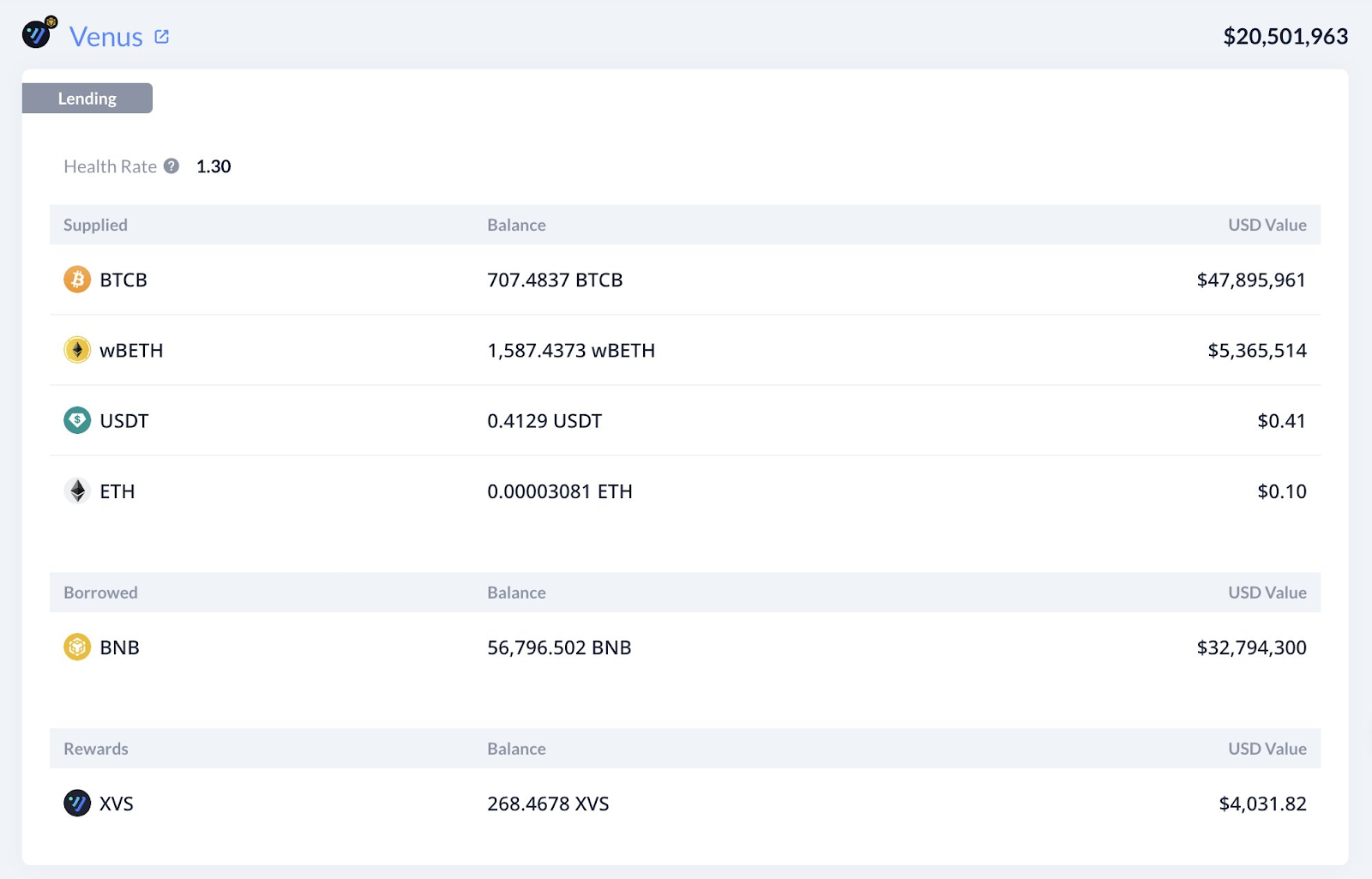Switch to the Lending tab
This screenshot has width=1372, height=879.
click(x=86, y=98)
